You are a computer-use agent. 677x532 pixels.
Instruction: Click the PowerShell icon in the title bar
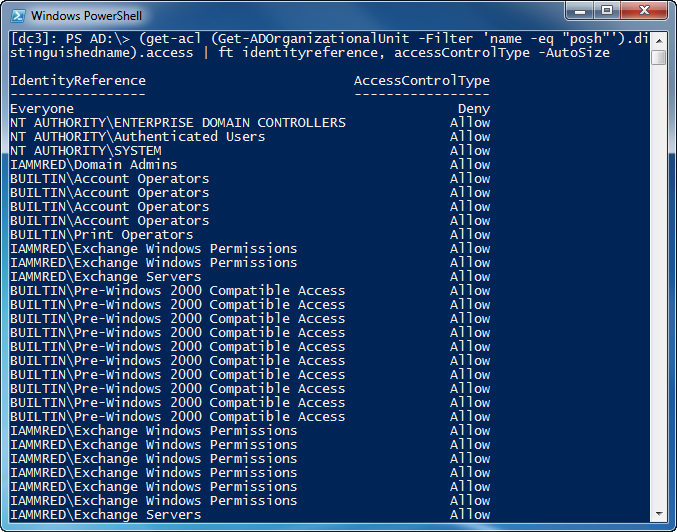point(15,15)
